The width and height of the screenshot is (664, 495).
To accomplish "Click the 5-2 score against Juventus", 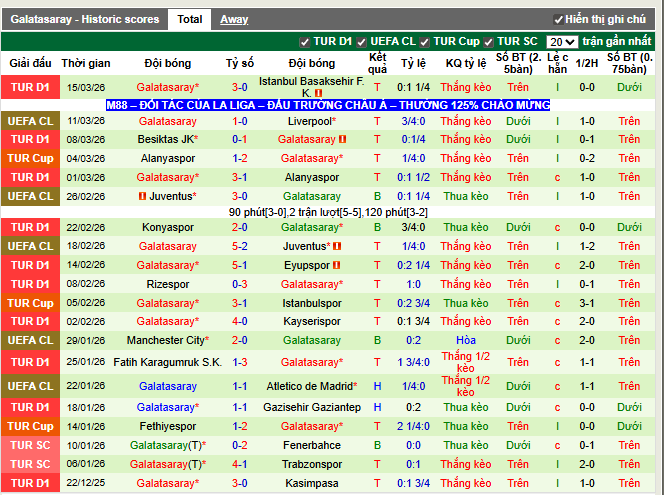I will click(x=240, y=246).
